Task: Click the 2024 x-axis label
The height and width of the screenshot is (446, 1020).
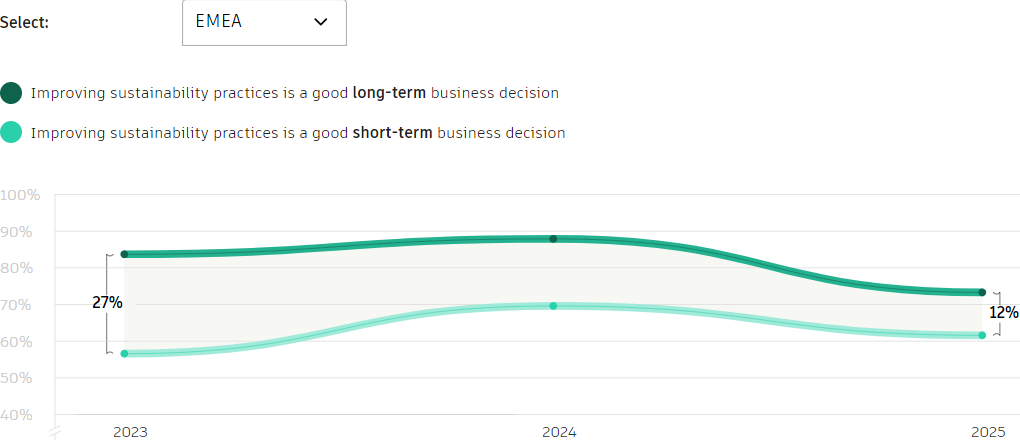Action: pos(559,432)
